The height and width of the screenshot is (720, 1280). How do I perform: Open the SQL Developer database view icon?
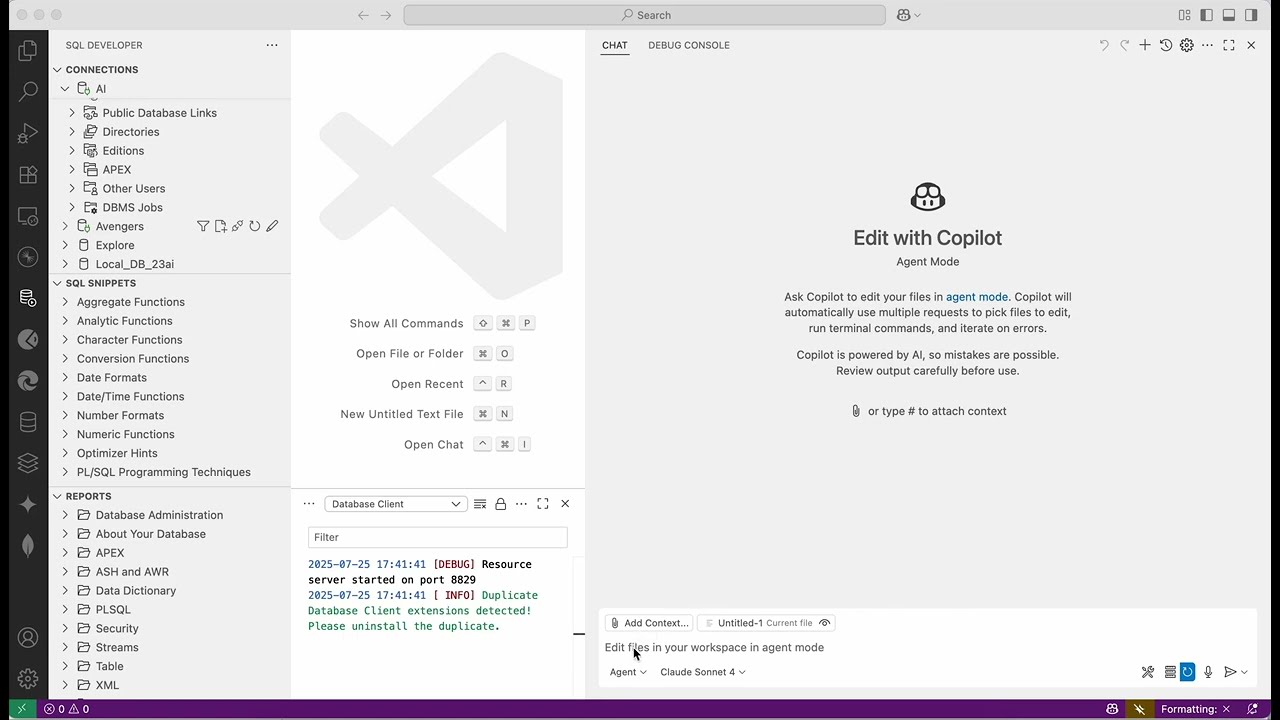(x=28, y=298)
